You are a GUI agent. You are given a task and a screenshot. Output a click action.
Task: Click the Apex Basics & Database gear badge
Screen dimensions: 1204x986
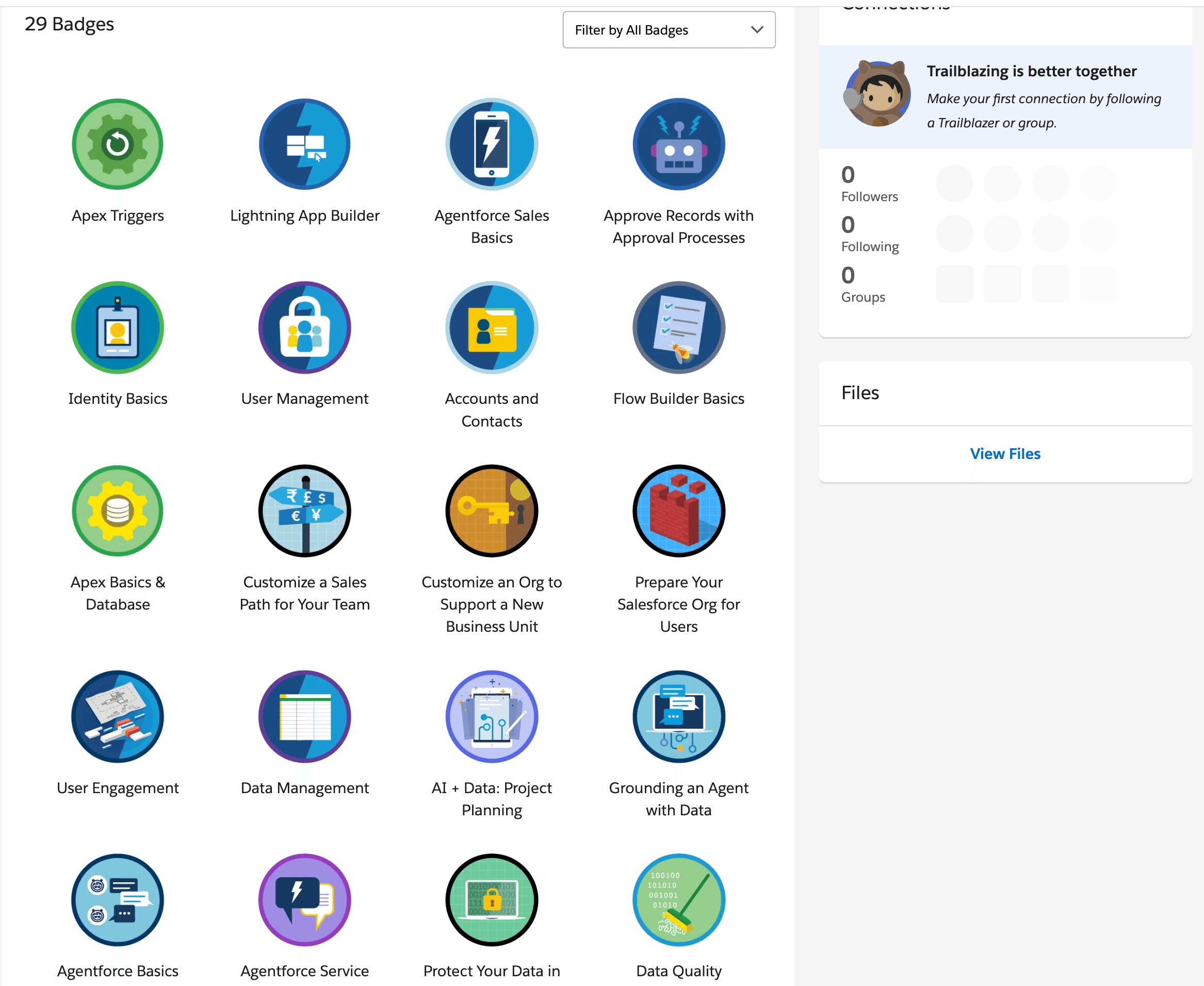point(118,511)
